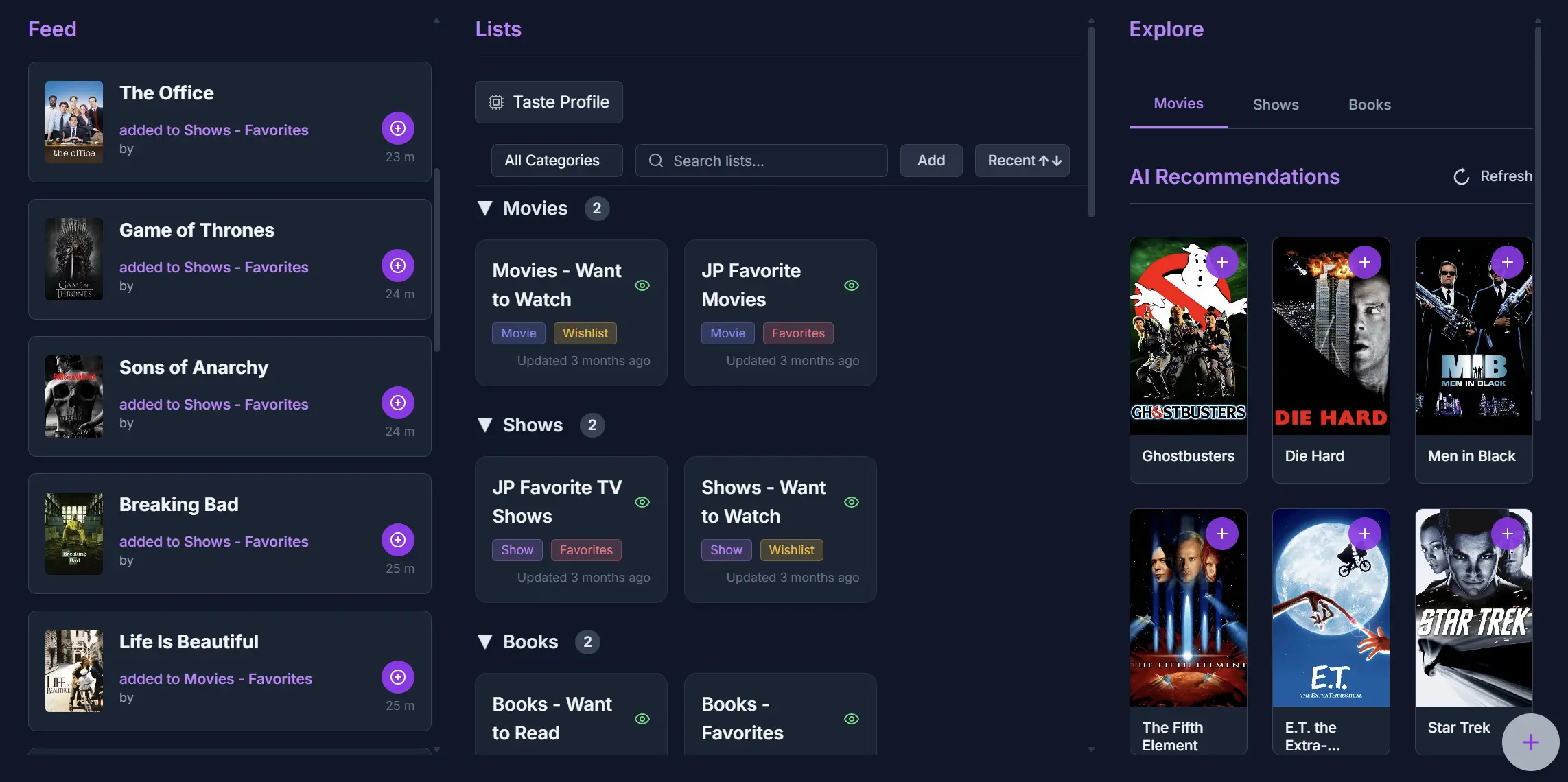Add Ghostbusters using its plus icon
Image resolution: width=1568 pixels, height=782 pixels.
click(x=1224, y=261)
